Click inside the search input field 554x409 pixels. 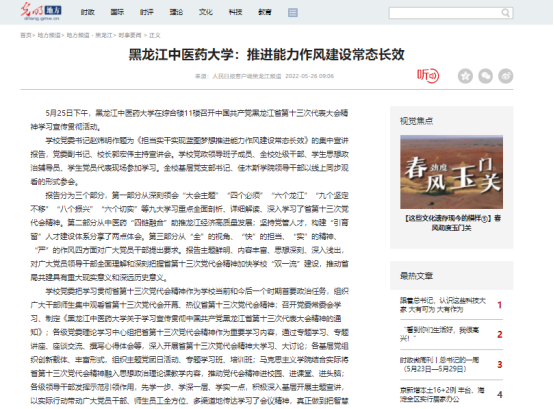tap(445, 13)
